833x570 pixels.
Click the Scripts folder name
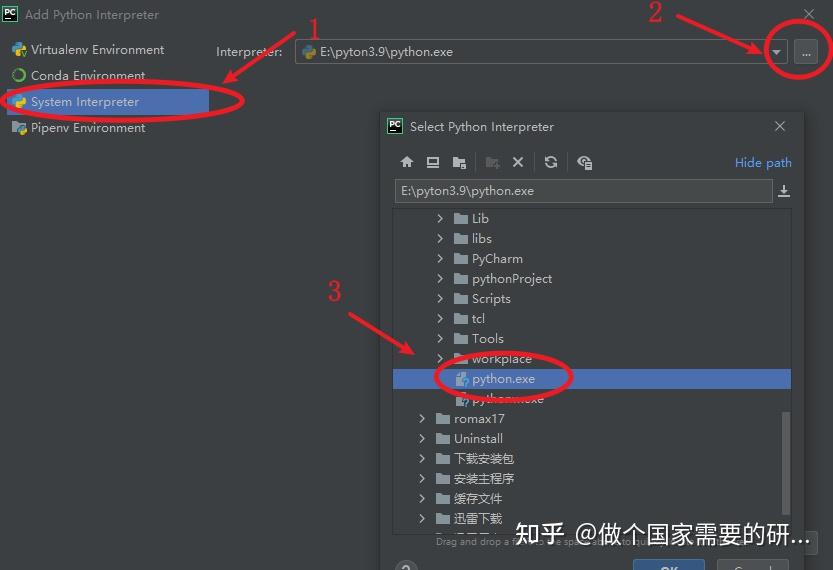(x=491, y=299)
